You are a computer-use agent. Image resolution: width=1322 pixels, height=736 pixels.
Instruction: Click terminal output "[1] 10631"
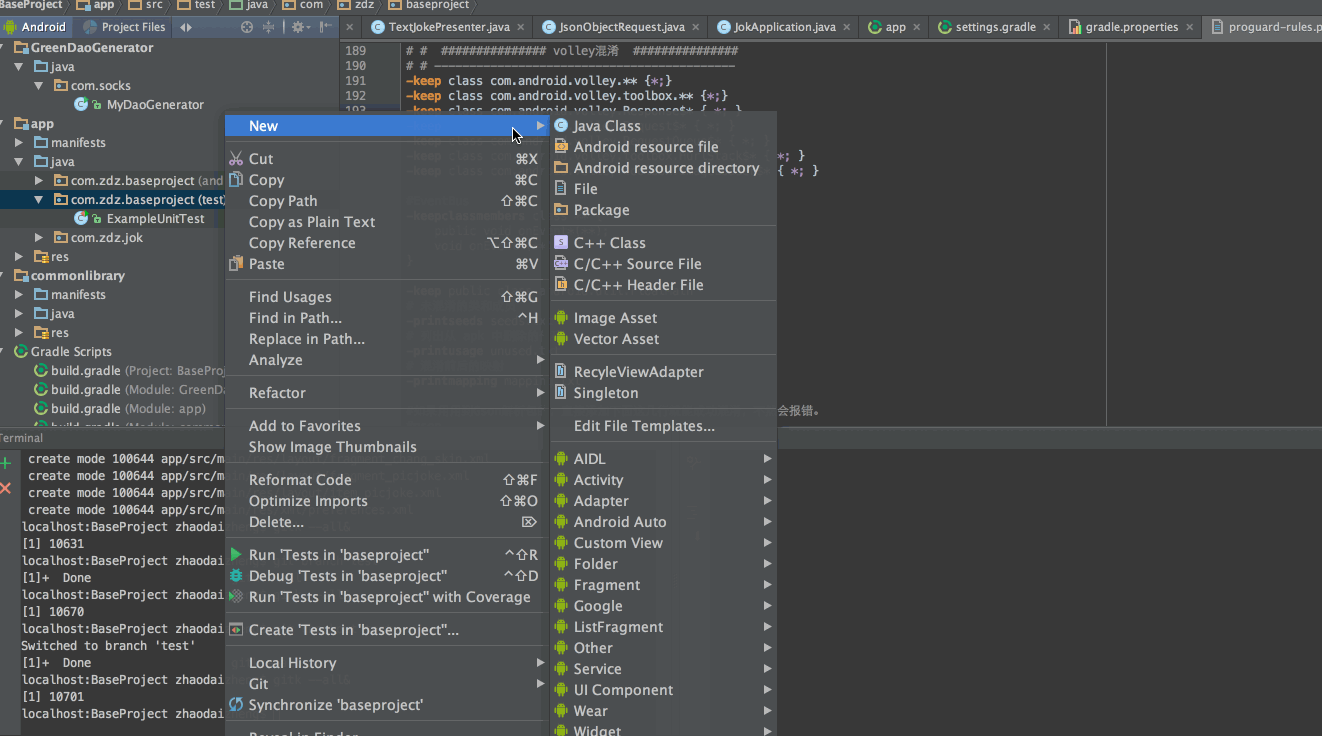pos(53,543)
